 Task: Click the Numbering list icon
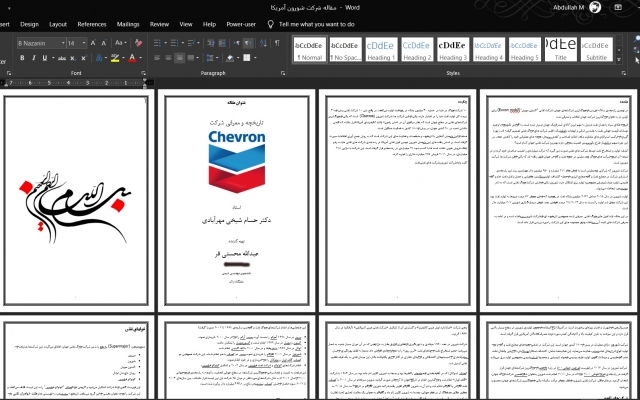click(174, 43)
